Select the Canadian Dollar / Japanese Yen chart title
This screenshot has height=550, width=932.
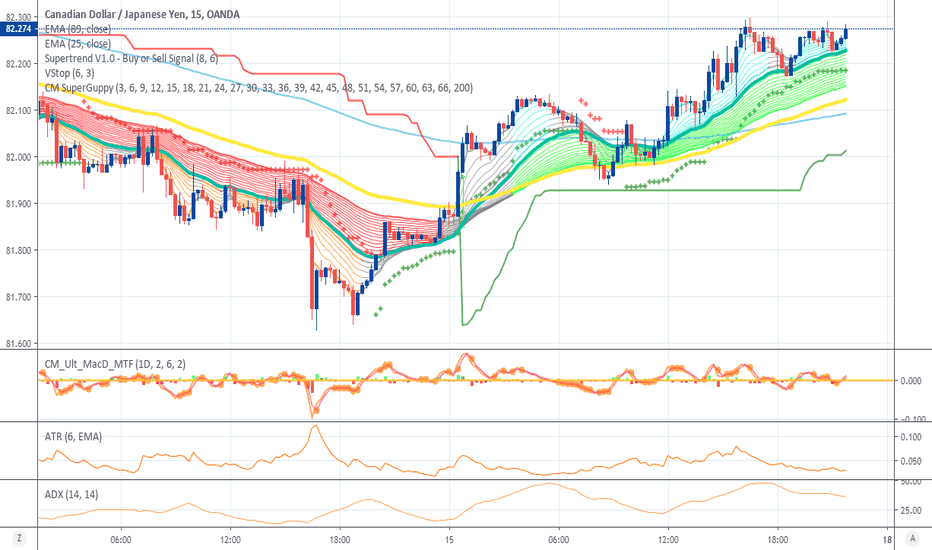pyautogui.click(x=125, y=15)
